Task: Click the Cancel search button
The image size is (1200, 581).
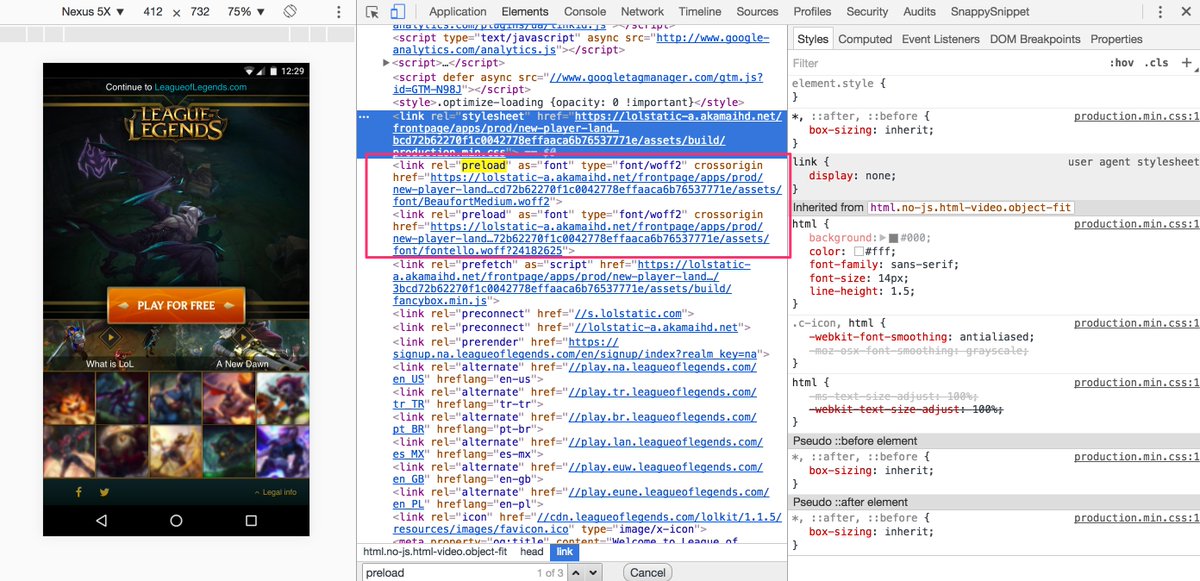Action: pos(647,573)
